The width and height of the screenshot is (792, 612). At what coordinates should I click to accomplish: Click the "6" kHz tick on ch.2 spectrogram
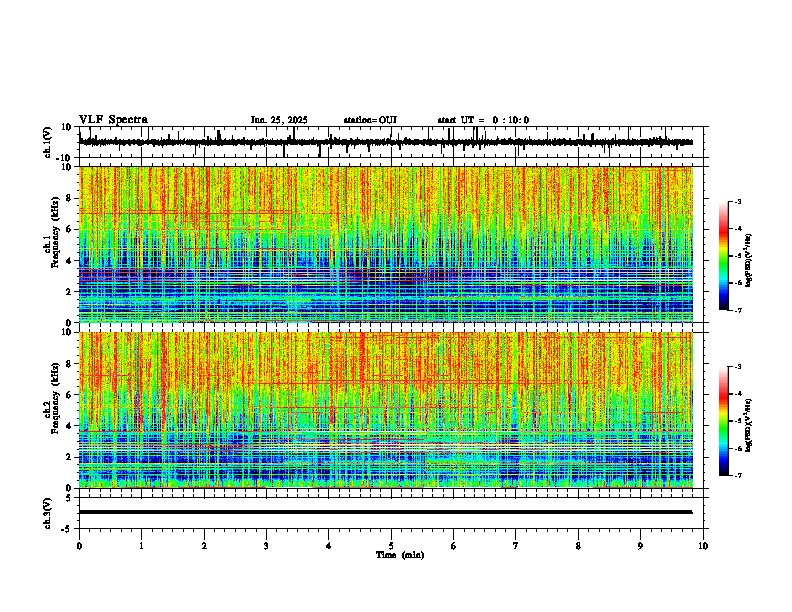70,395
